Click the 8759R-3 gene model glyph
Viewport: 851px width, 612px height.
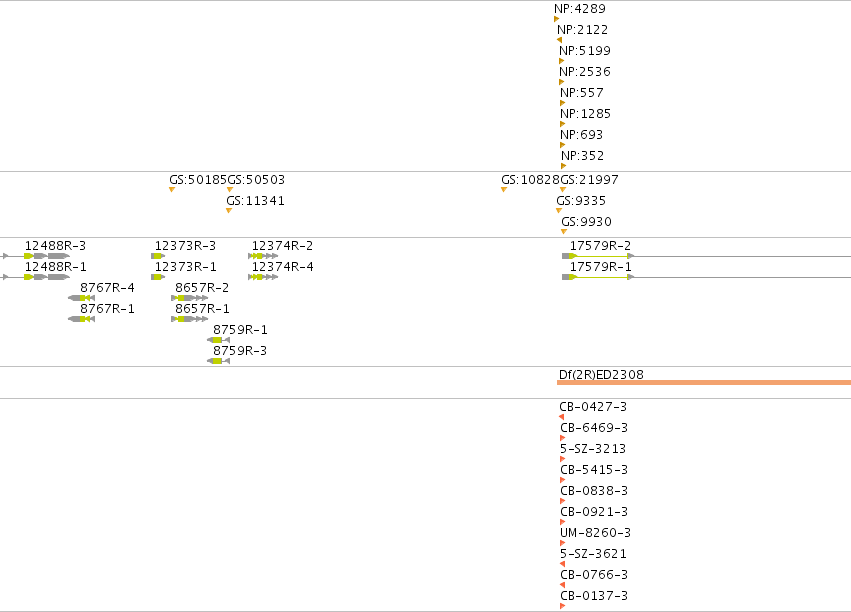(x=218, y=361)
